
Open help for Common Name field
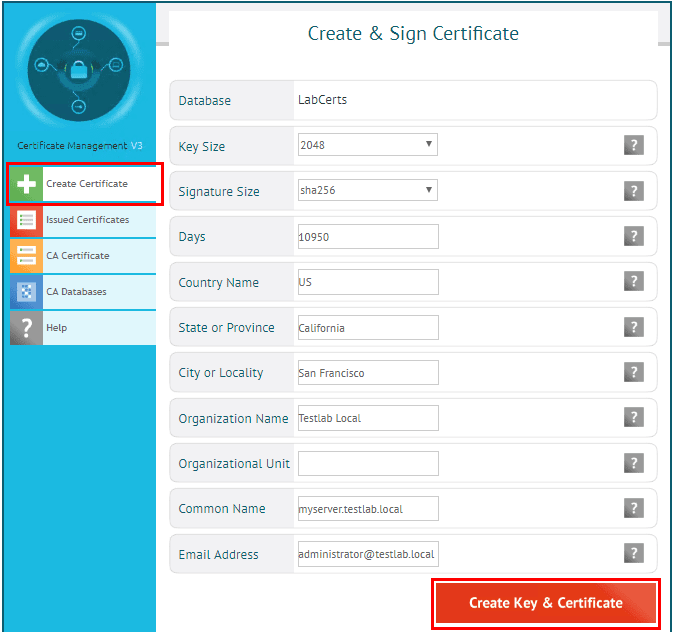click(x=634, y=508)
